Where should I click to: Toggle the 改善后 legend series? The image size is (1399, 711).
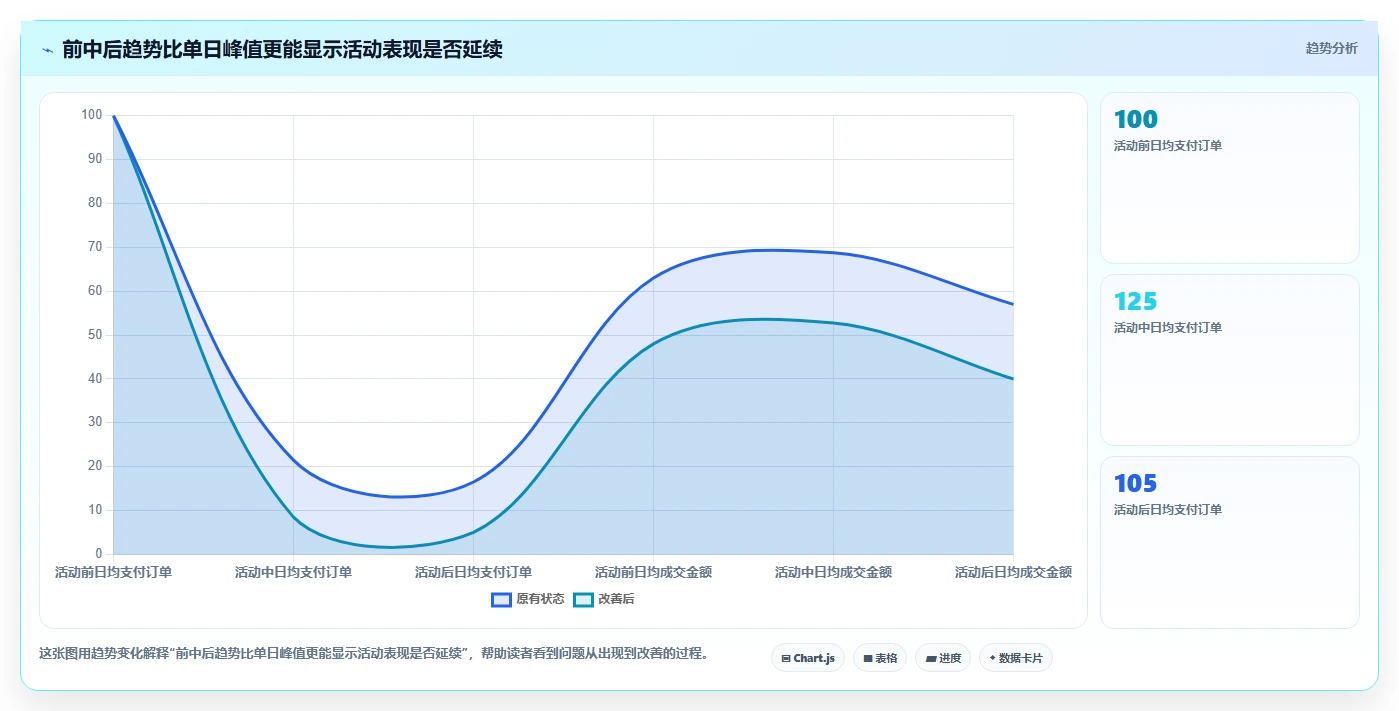click(x=604, y=599)
